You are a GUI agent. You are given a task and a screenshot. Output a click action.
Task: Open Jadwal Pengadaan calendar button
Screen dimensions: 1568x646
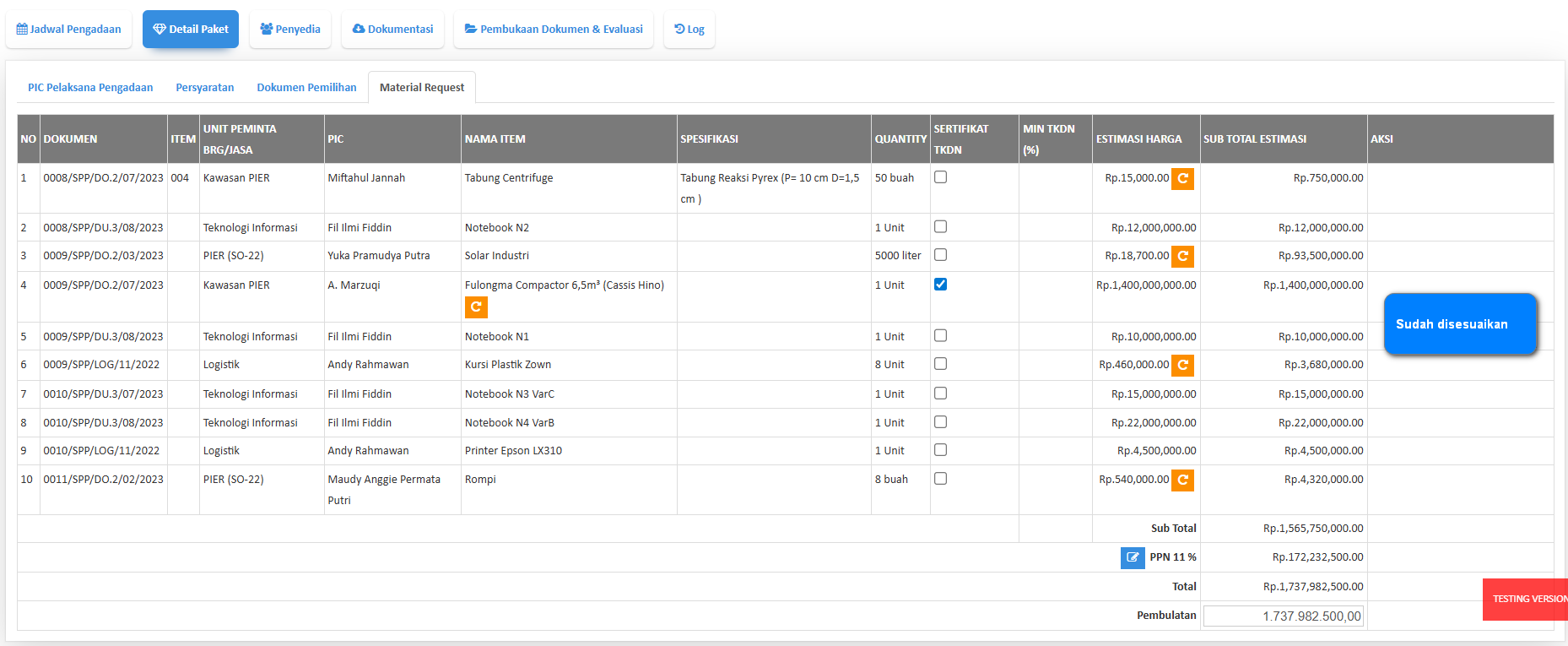[69, 30]
